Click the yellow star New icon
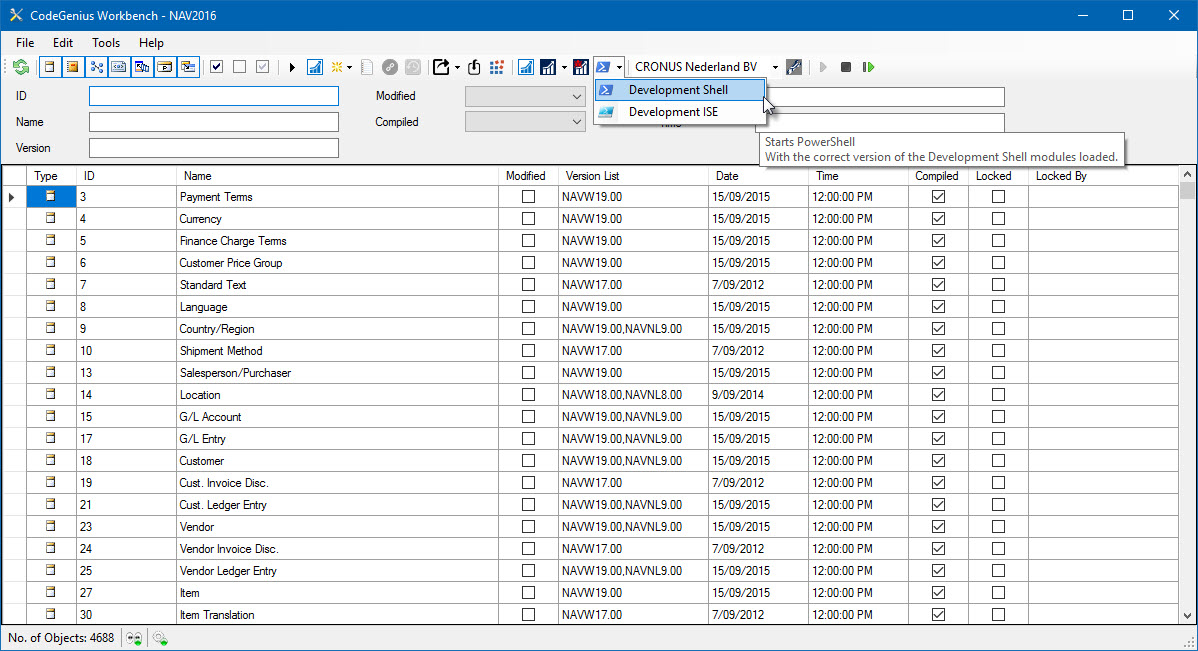The width and height of the screenshot is (1198, 651). coord(337,67)
